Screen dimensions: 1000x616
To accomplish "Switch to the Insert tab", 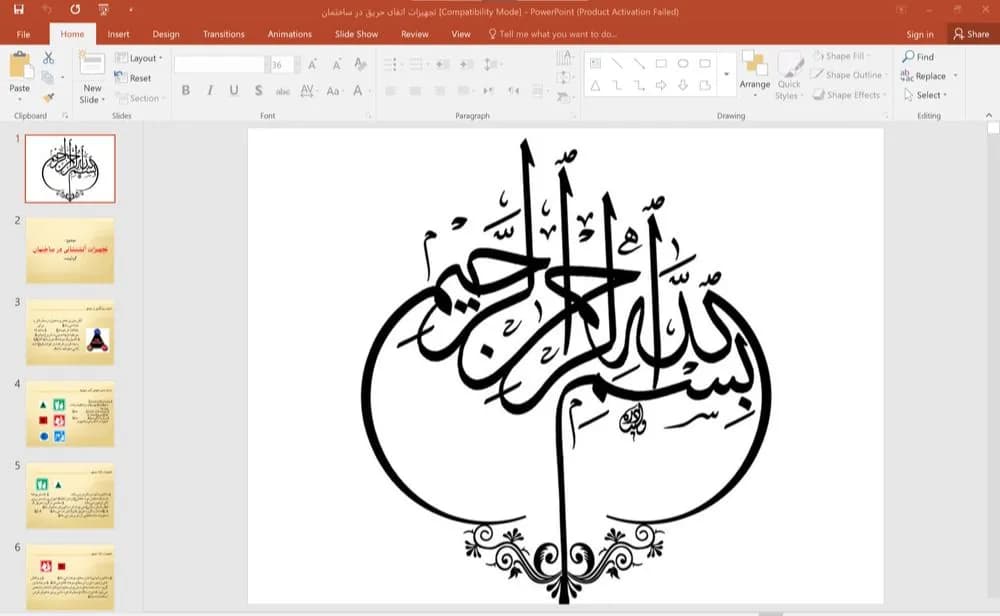I will 119,34.
